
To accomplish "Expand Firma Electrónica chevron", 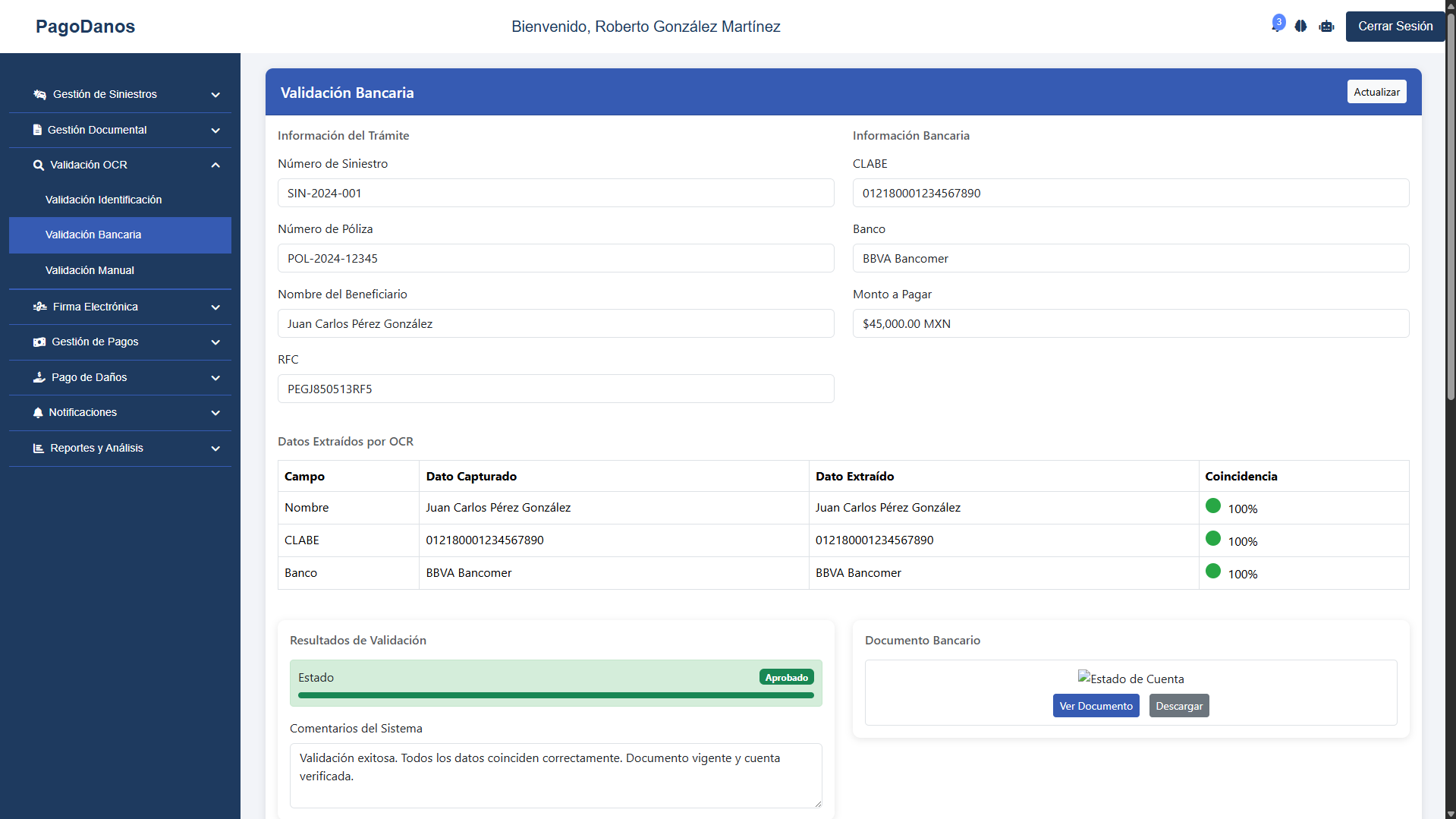I will (x=215, y=307).
